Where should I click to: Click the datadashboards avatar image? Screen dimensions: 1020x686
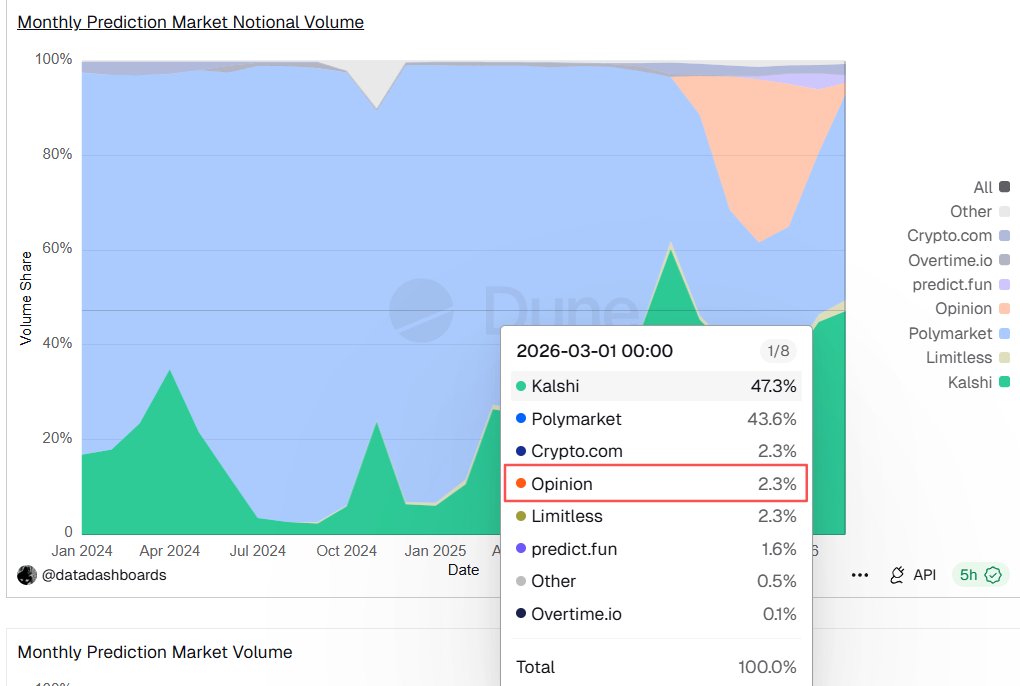[x=27, y=575]
